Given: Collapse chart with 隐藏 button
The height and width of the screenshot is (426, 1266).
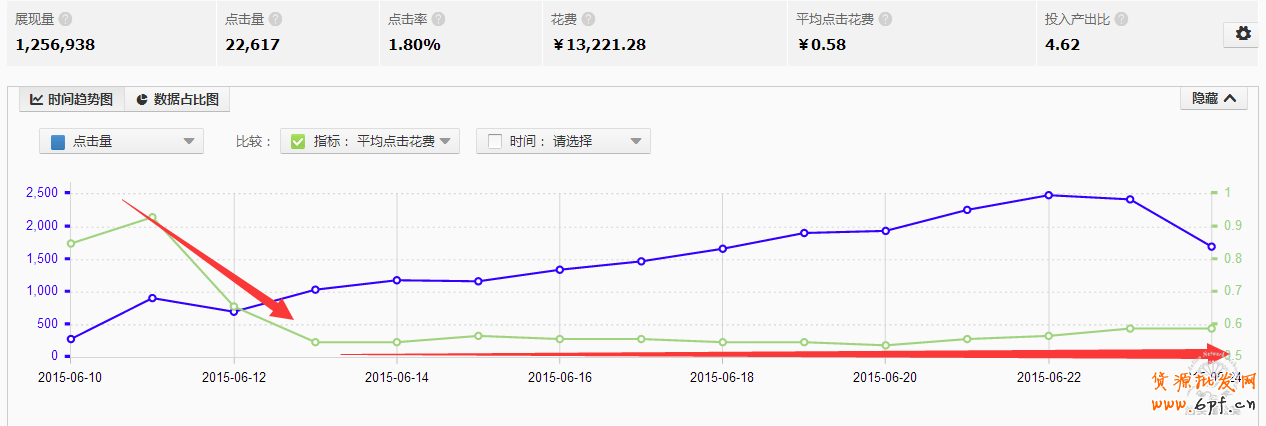Looking at the screenshot, I should 1213,98.
